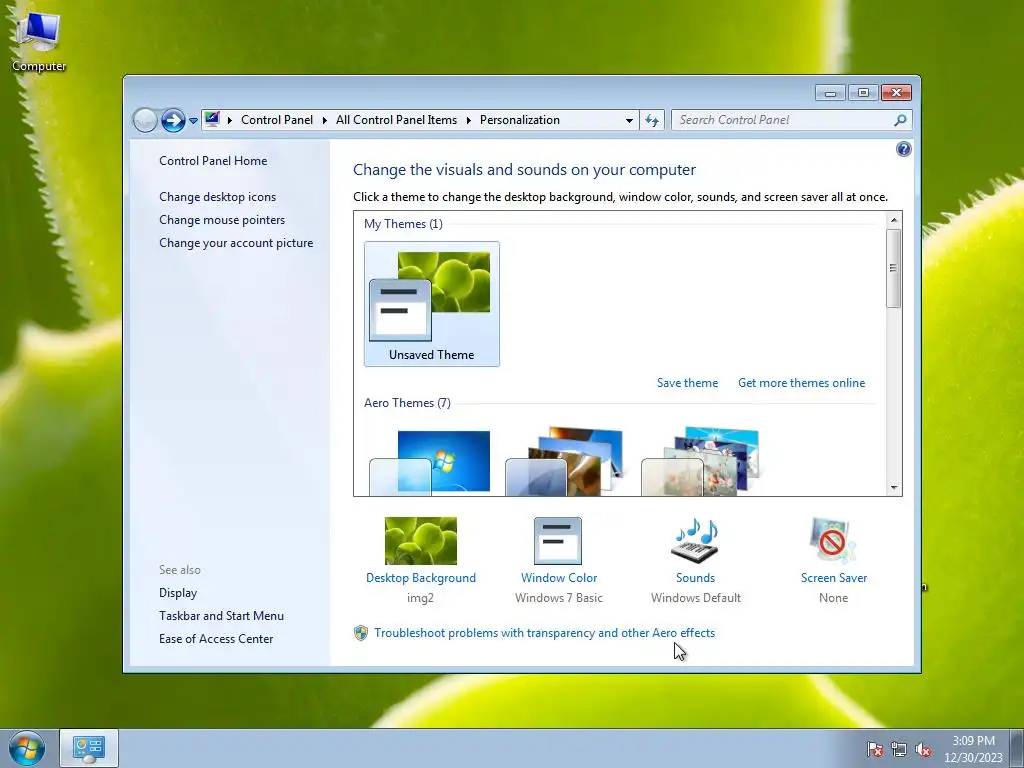Click Get more themes online
The image size is (1024, 768).
click(x=801, y=383)
